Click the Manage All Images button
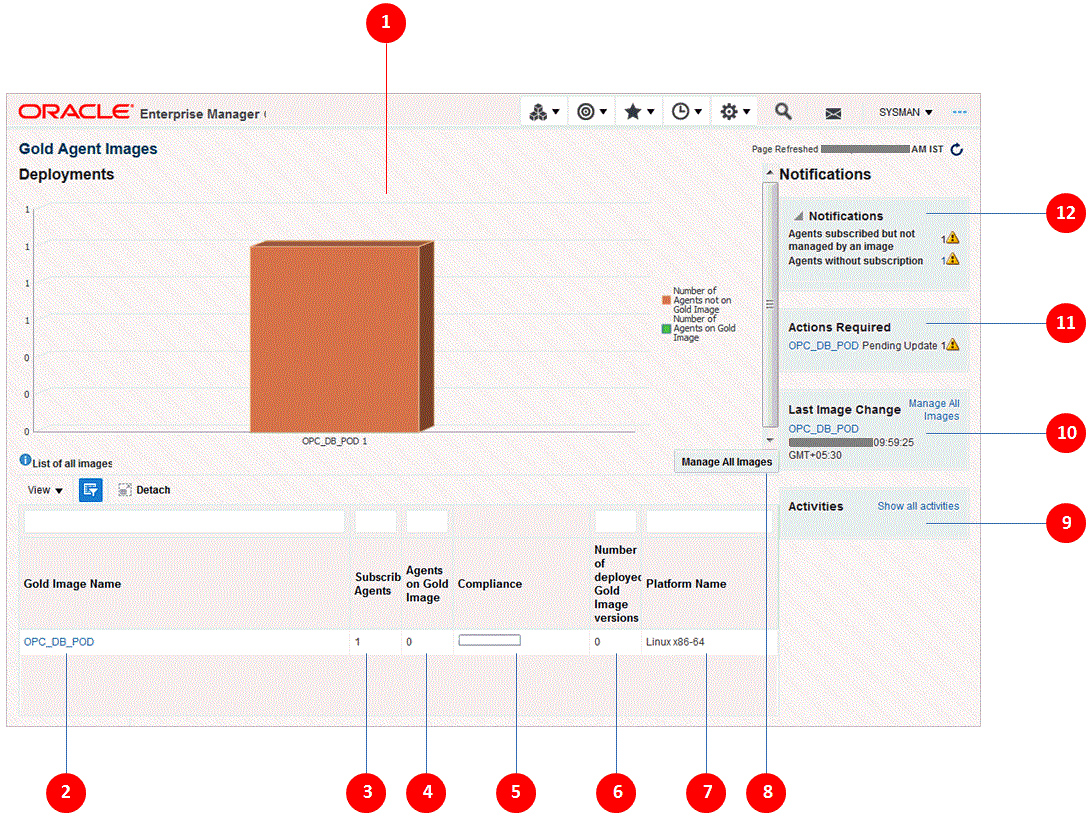This screenshot has width=1091, height=820. [726, 462]
